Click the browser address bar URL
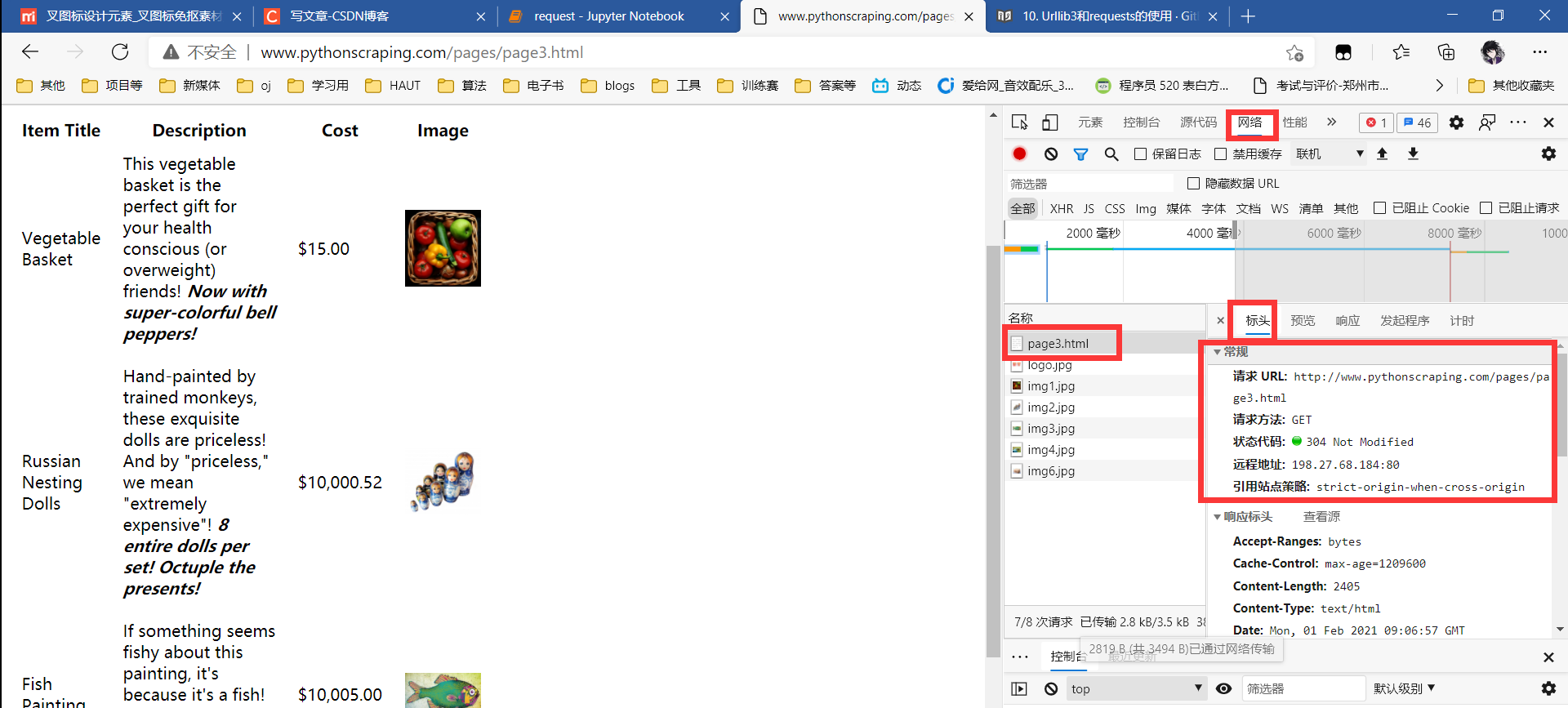The width and height of the screenshot is (1568, 708). tap(422, 52)
